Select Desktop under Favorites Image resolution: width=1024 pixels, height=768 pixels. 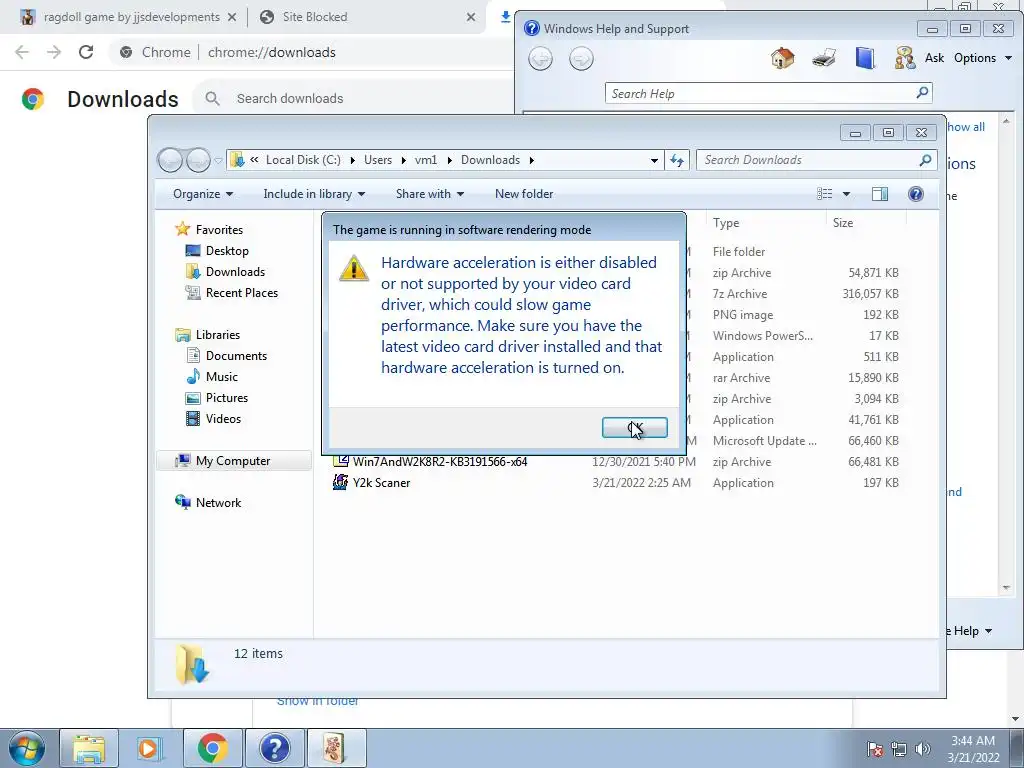[227, 251]
